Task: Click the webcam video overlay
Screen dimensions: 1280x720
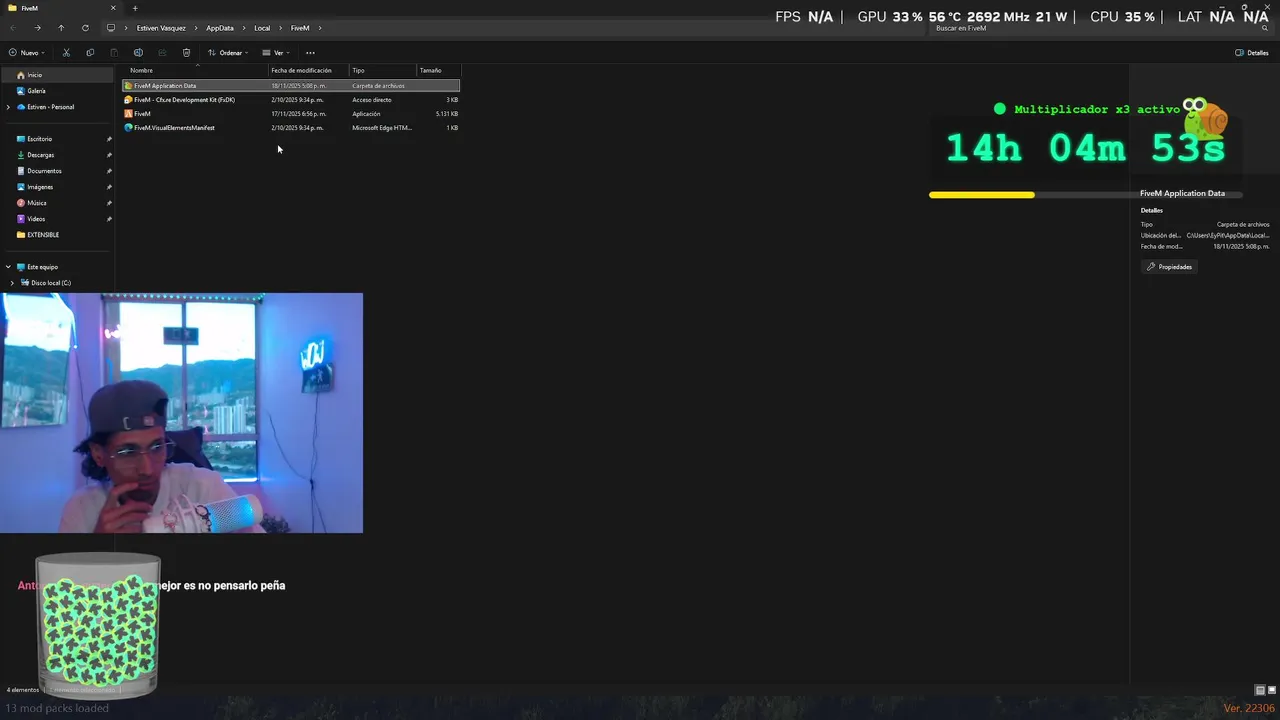Action: point(181,413)
